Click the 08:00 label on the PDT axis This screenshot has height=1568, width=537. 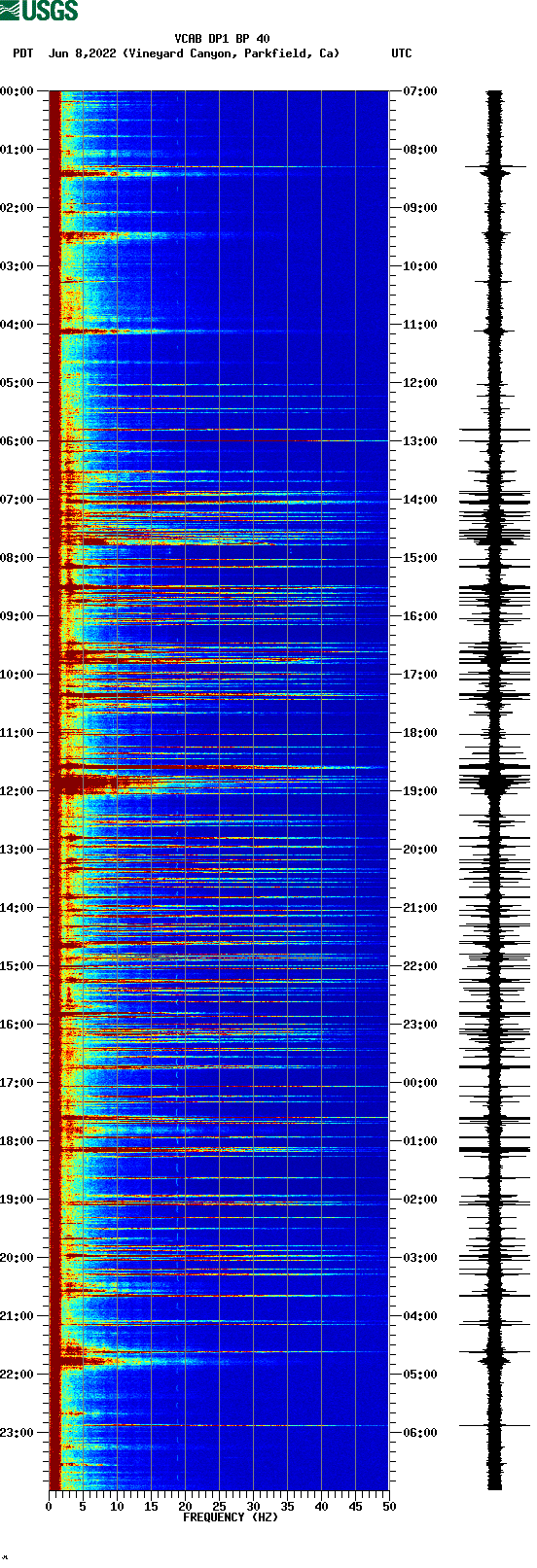click(17, 558)
